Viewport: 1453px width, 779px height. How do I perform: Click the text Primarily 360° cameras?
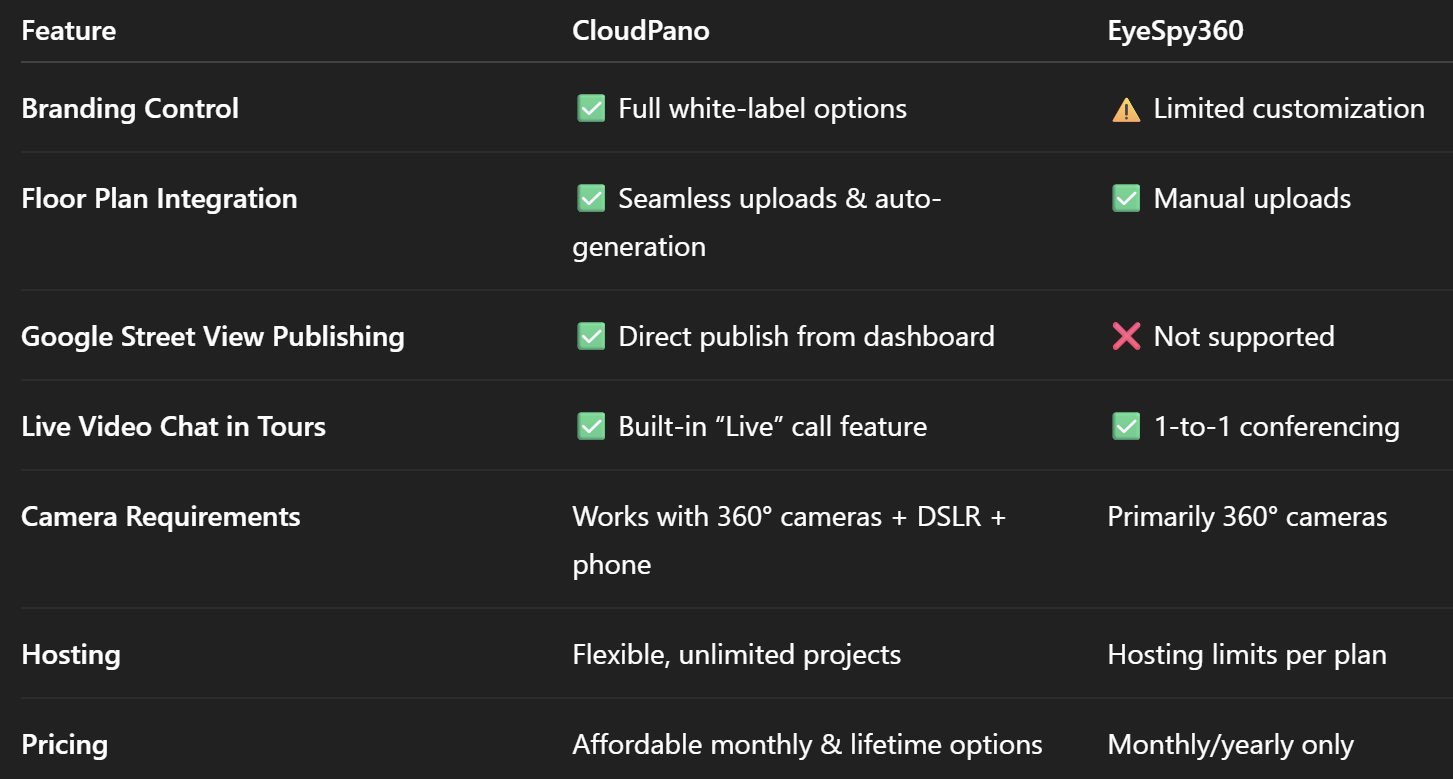click(1247, 516)
